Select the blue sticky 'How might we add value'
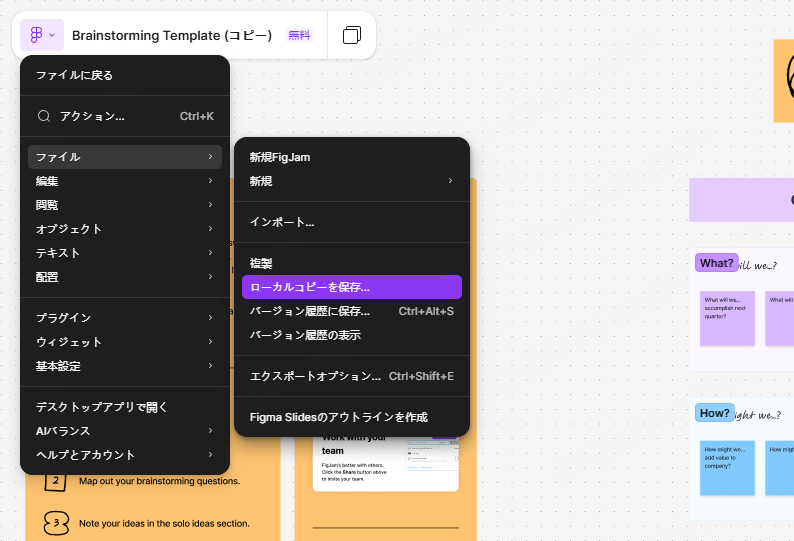This screenshot has height=541, width=794. tap(727, 468)
